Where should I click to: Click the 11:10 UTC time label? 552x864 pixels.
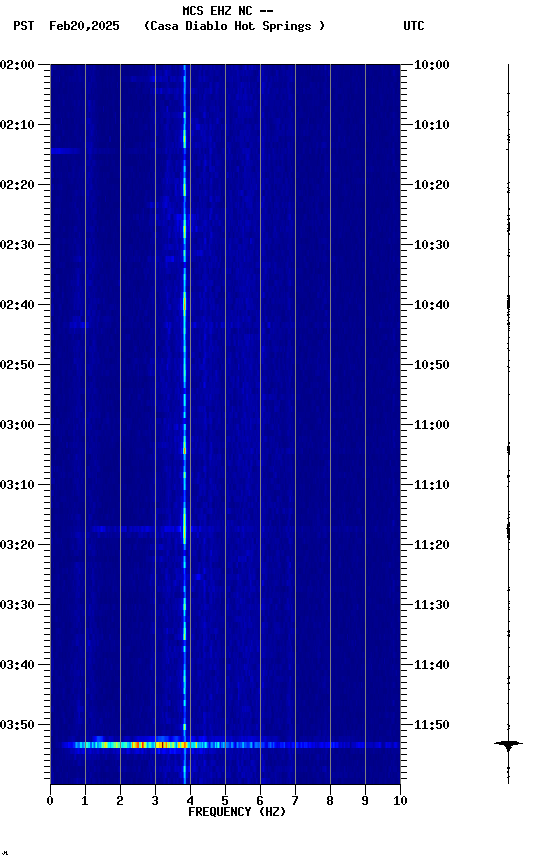[432, 485]
